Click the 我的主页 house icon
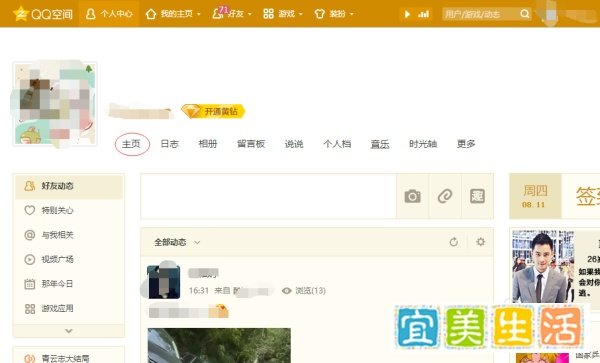This screenshot has width=600, height=363. (x=151, y=14)
